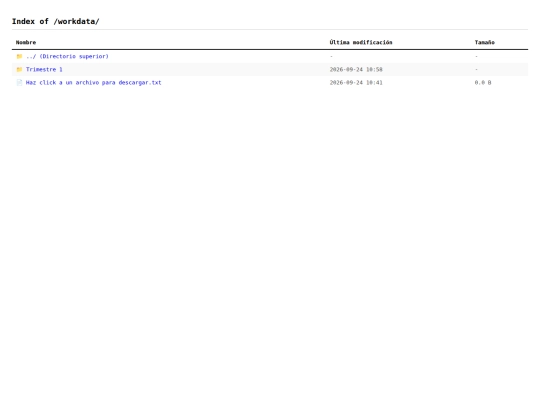Viewport: 540px width, 405px height.
Task: Click the Tamaño column header
Action: point(485,42)
